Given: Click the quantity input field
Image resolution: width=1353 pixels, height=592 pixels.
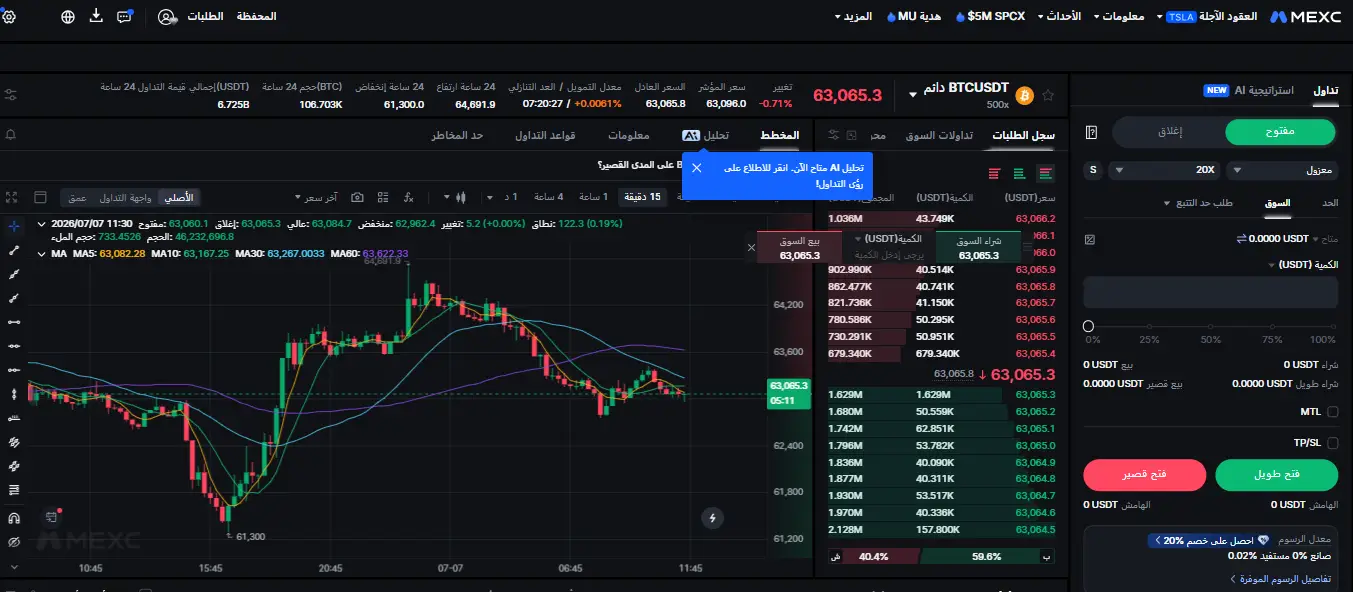Looking at the screenshot, I should [1211, 293].
